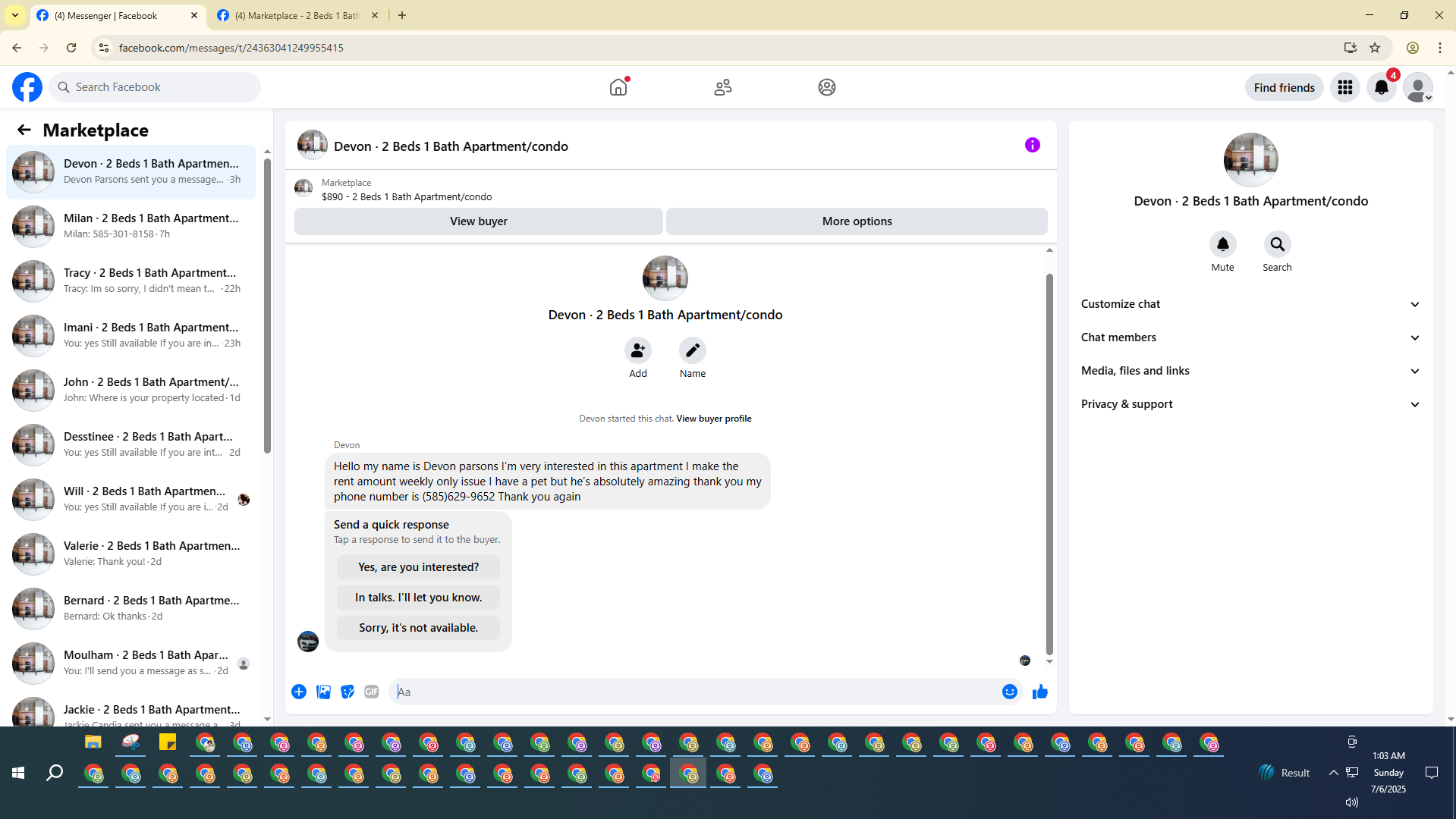Open Milan conversation in chat list

pos(131,226)
